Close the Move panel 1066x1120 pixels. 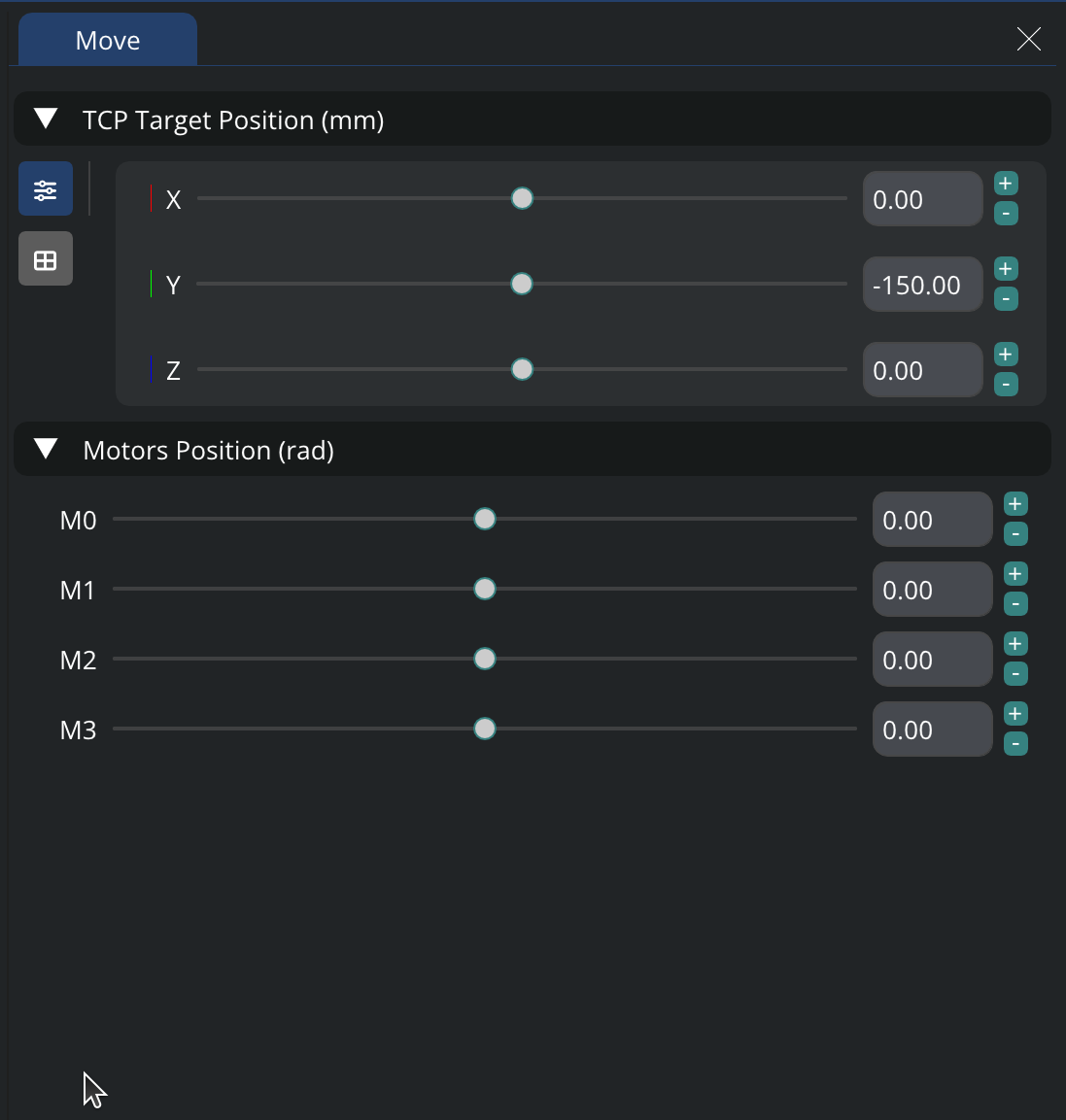1028,39
